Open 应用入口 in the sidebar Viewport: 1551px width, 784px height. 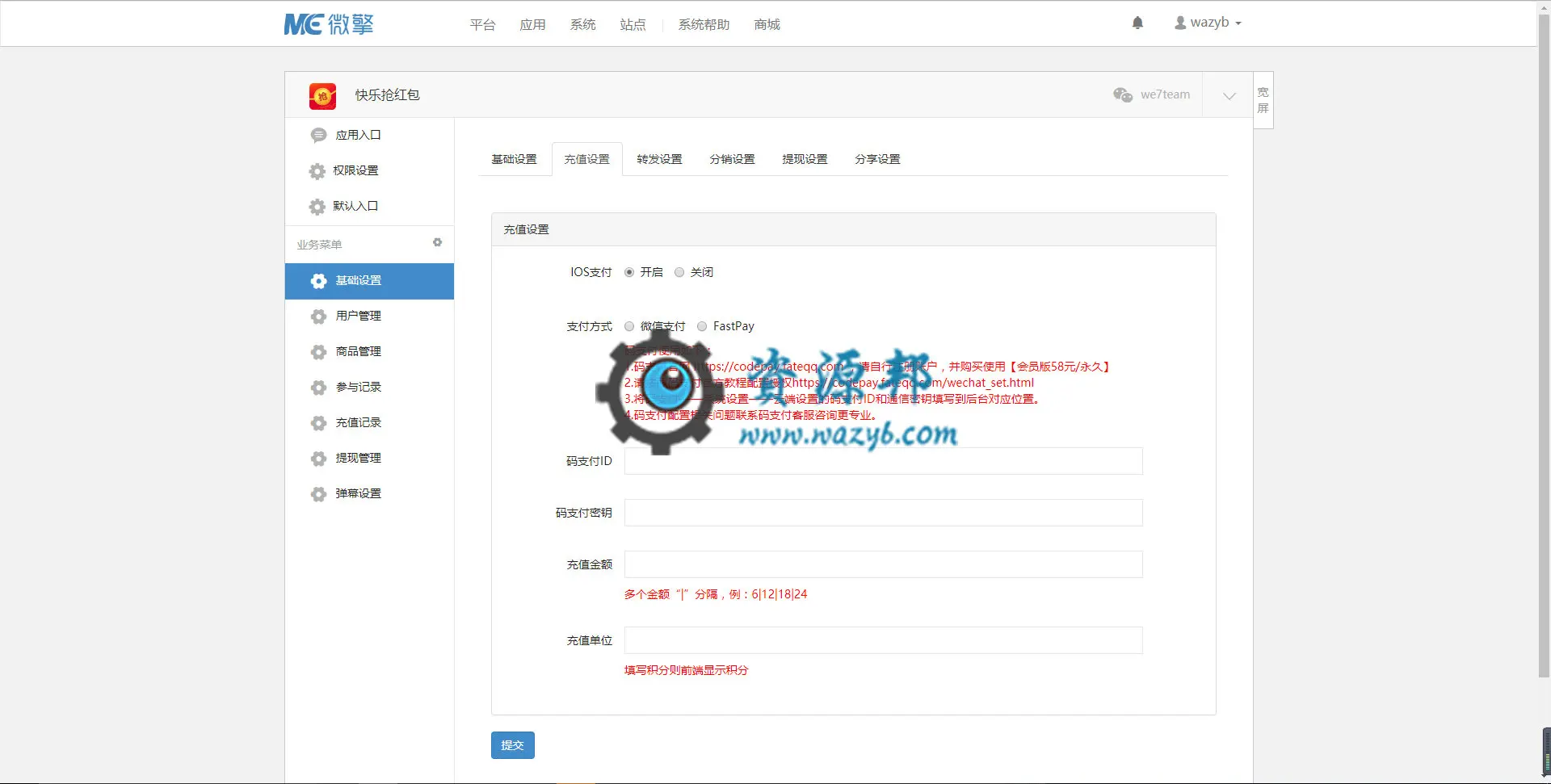click(369, 136)
